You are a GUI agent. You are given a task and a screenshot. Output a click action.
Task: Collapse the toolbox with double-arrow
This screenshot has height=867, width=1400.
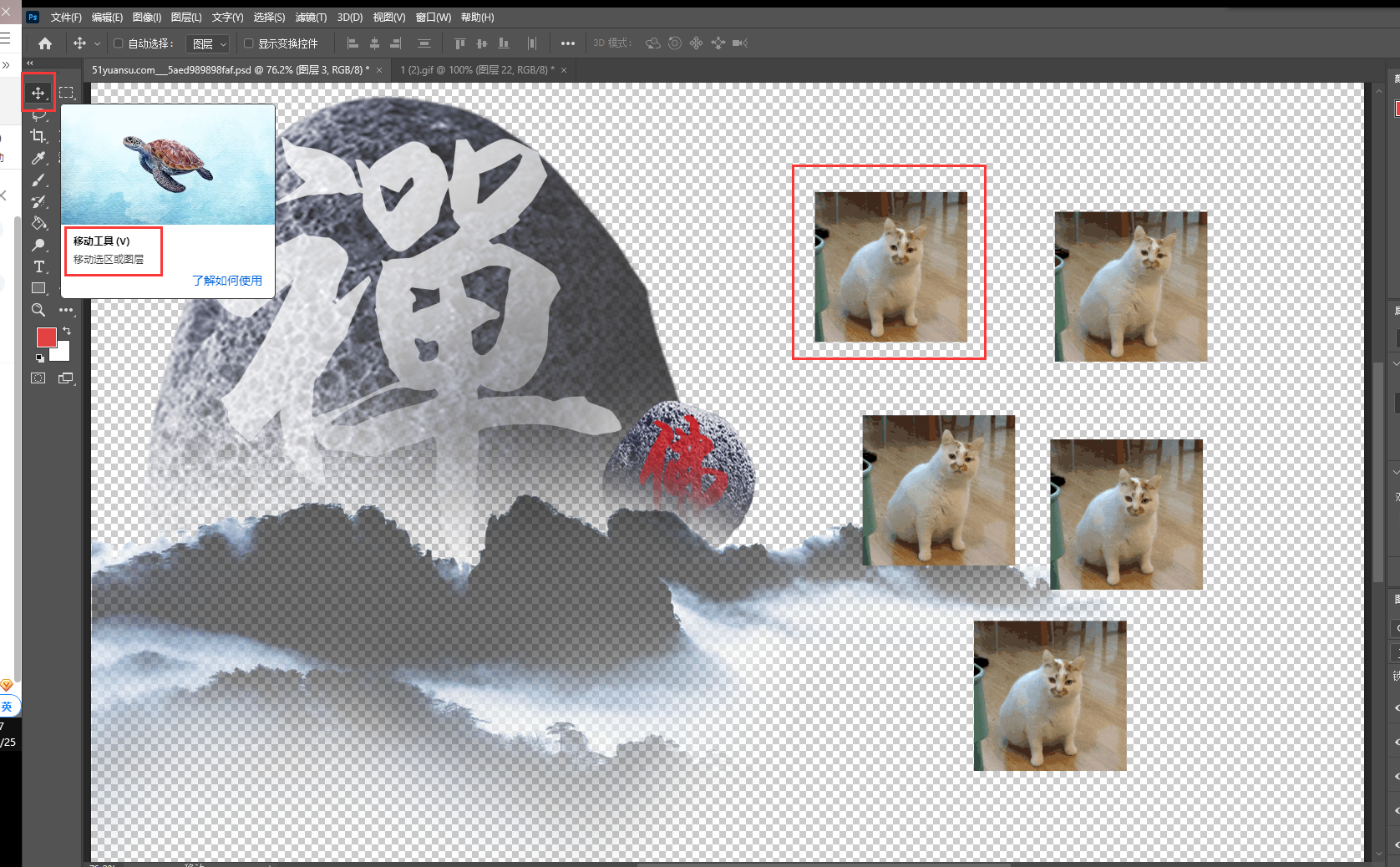coord(30,63)
